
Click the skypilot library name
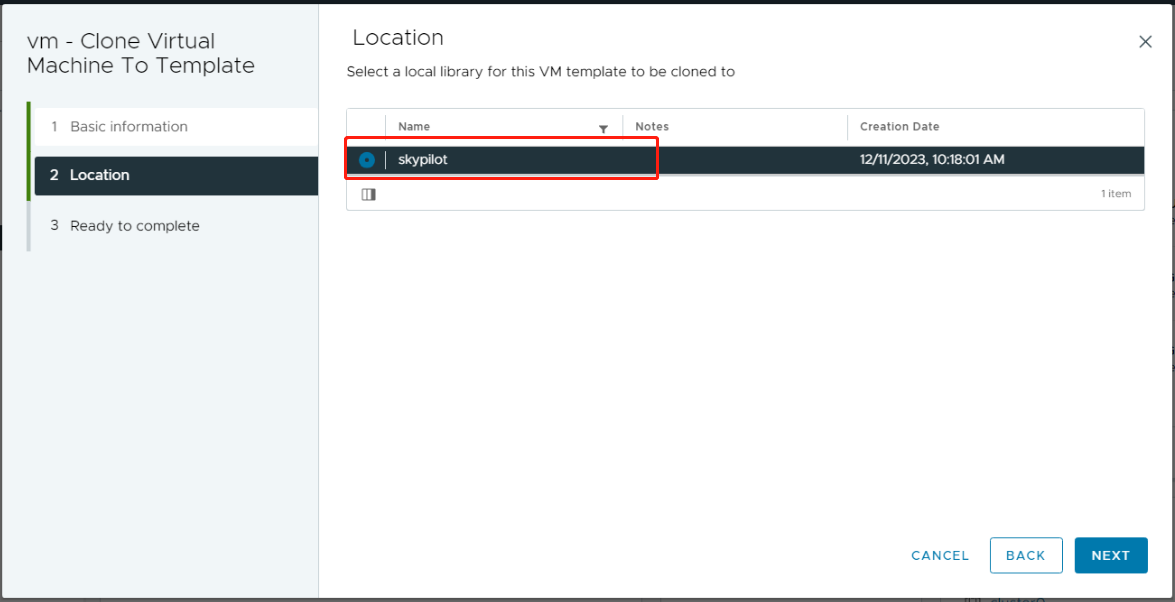coord(423,160)
